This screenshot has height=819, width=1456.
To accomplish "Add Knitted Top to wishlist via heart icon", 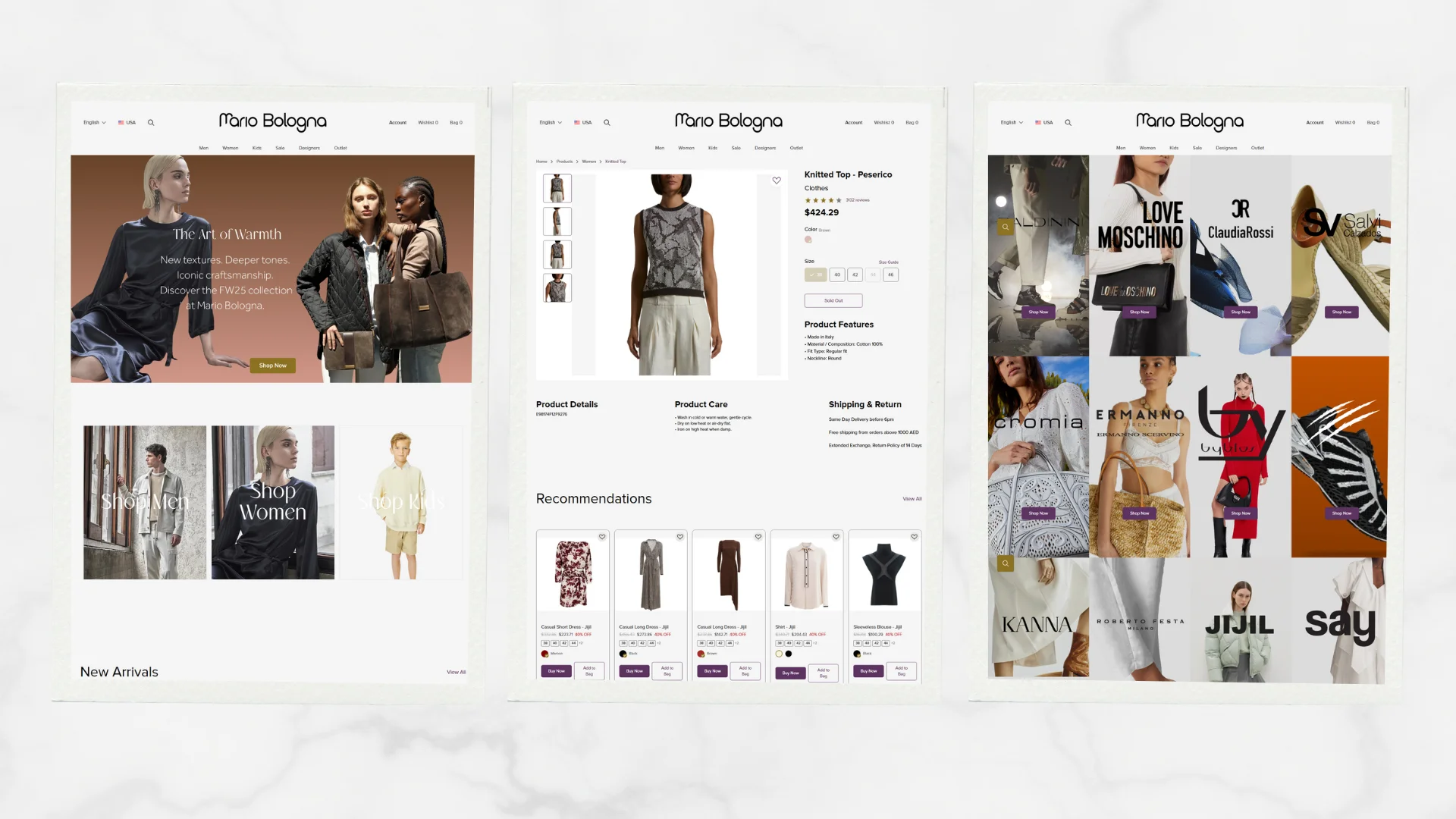I will pos(777,180).
